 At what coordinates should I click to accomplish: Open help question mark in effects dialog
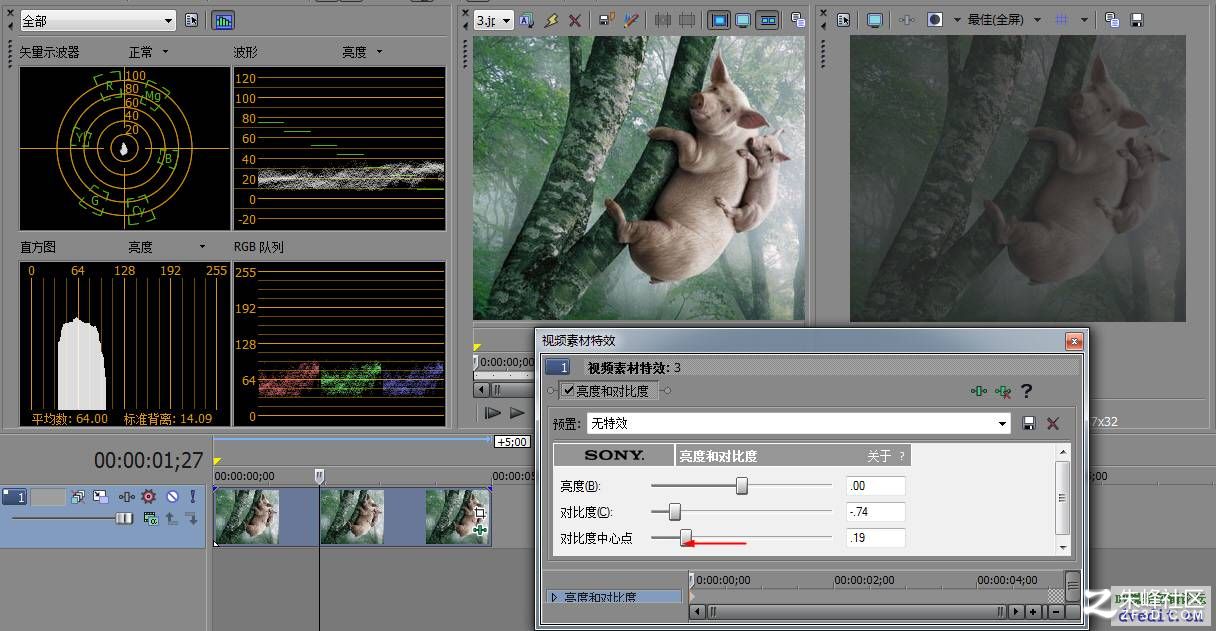[1026, 391]
